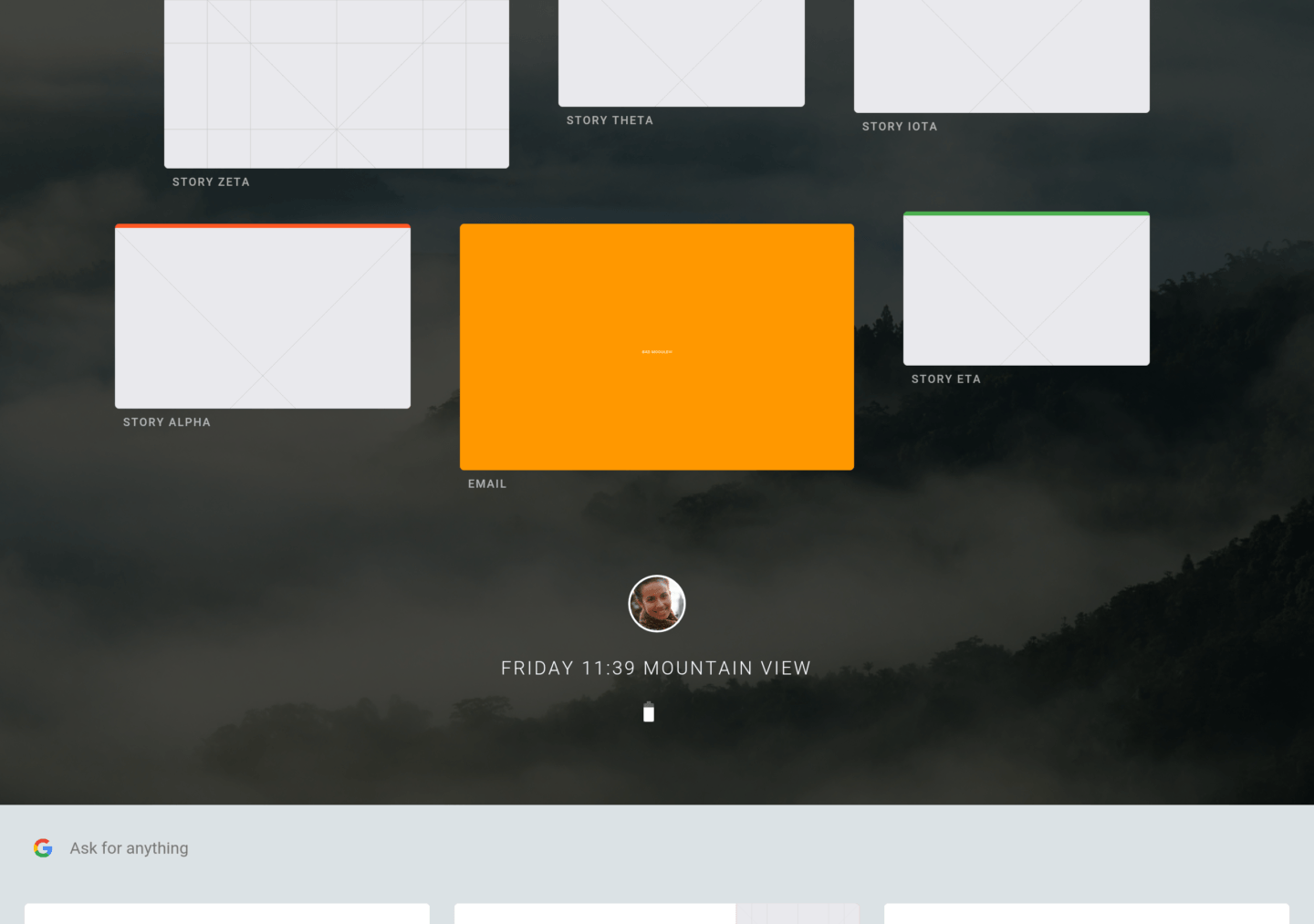Click the STORY ALPHA label
The image size is (1314, 924).
(x=167, y=422)
